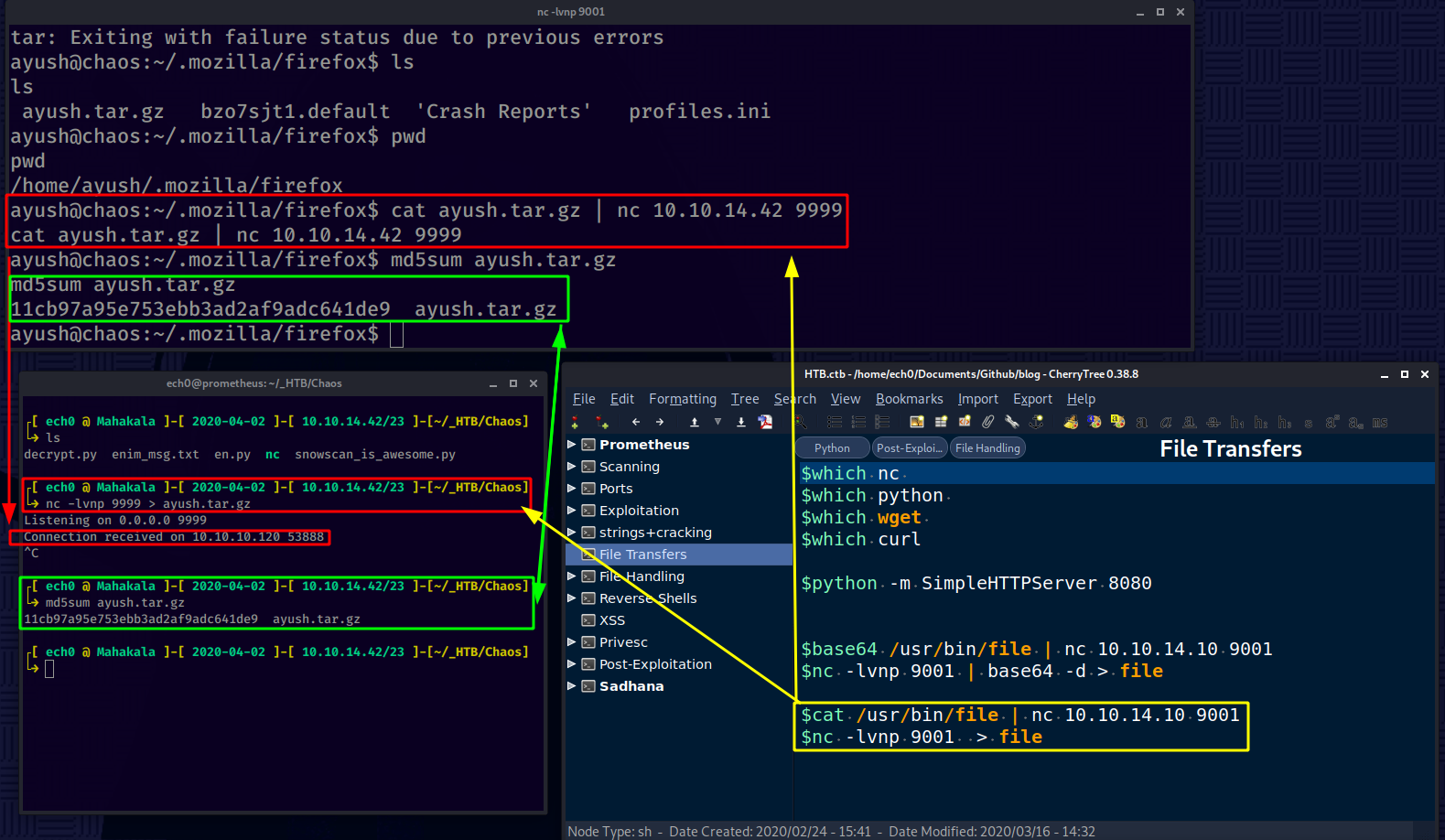Insert an anchor
This screenshot has width=1445, height=840.
[x=1036, y=422]
